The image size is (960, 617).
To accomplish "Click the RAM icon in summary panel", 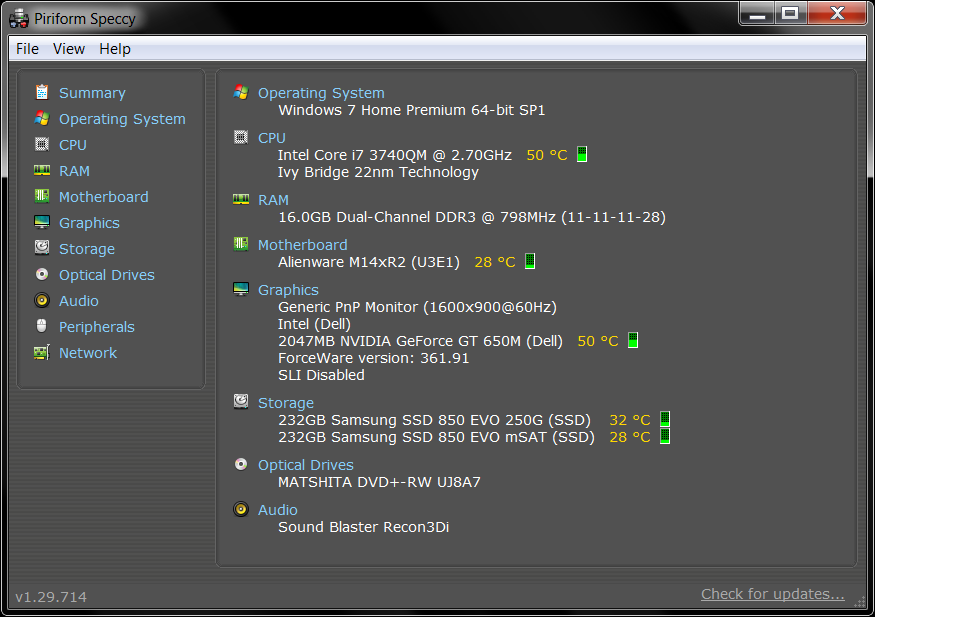I will [x=241, y=199].
